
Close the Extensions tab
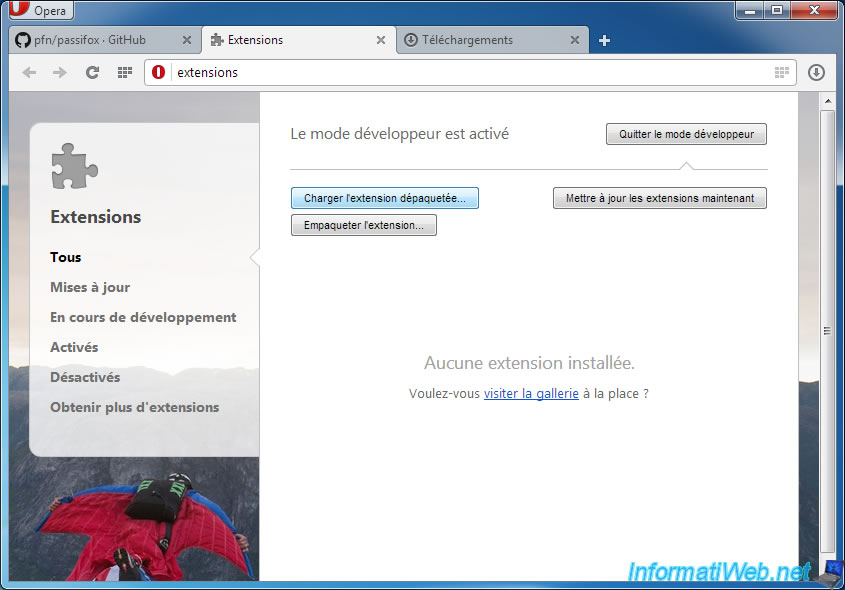tap(380, 40)
